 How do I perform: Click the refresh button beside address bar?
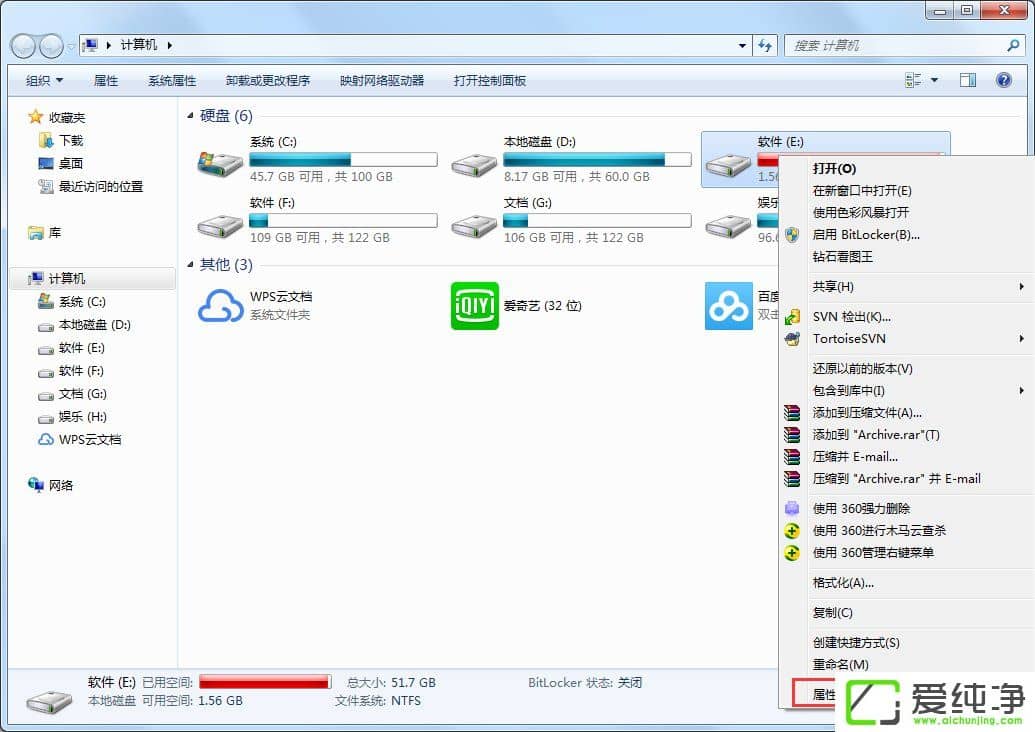coord(765,45)
